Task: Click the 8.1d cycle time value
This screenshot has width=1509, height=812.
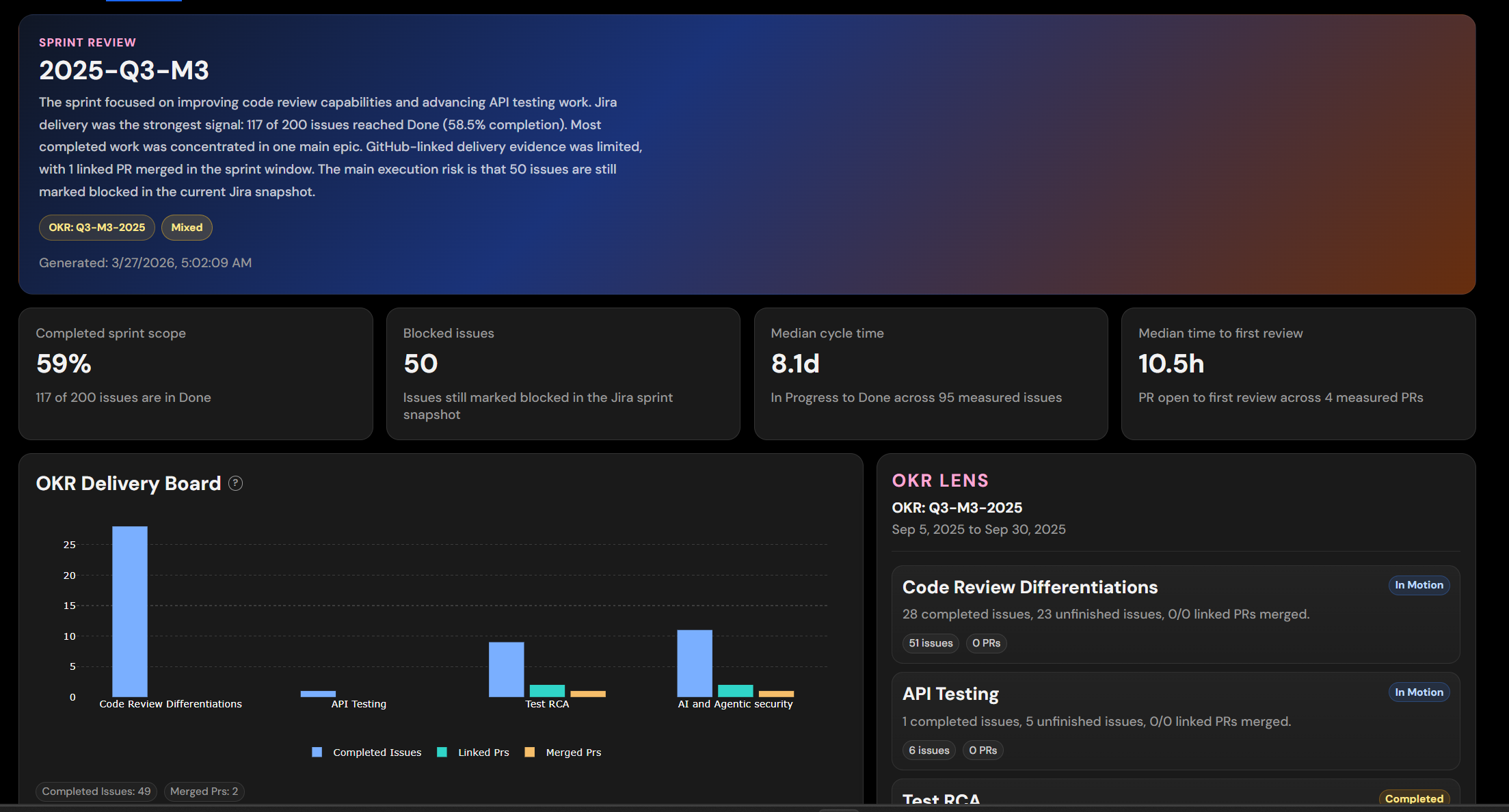Action: pos(795,364)
